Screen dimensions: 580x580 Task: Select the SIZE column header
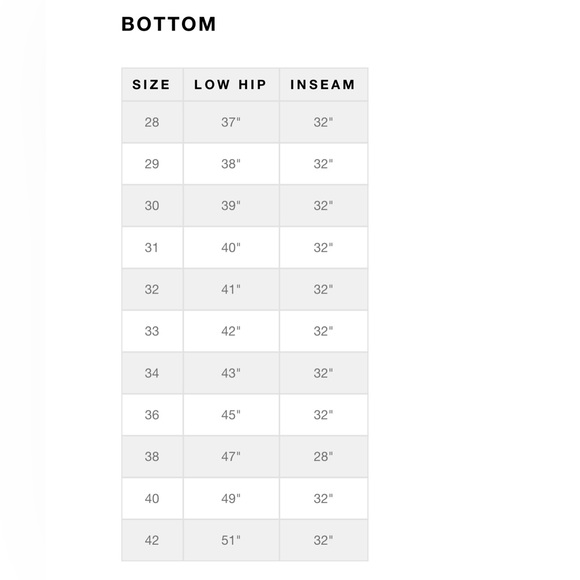tap(152, 85)
